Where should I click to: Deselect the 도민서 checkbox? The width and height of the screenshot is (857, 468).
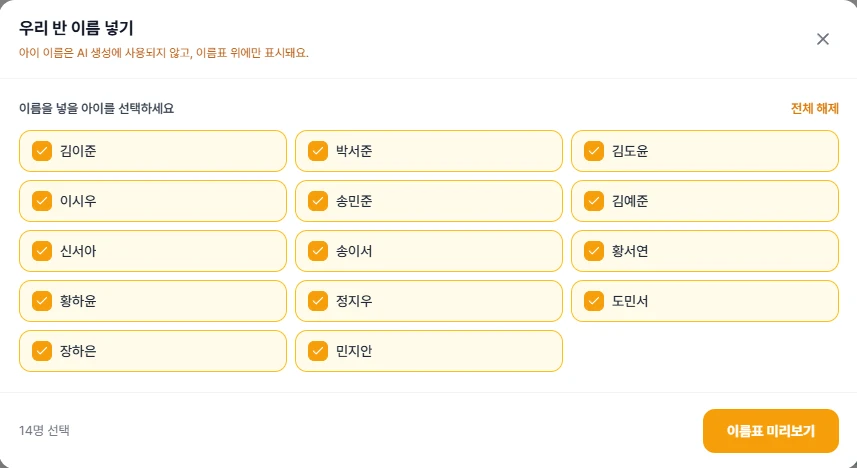pos(594,301)
